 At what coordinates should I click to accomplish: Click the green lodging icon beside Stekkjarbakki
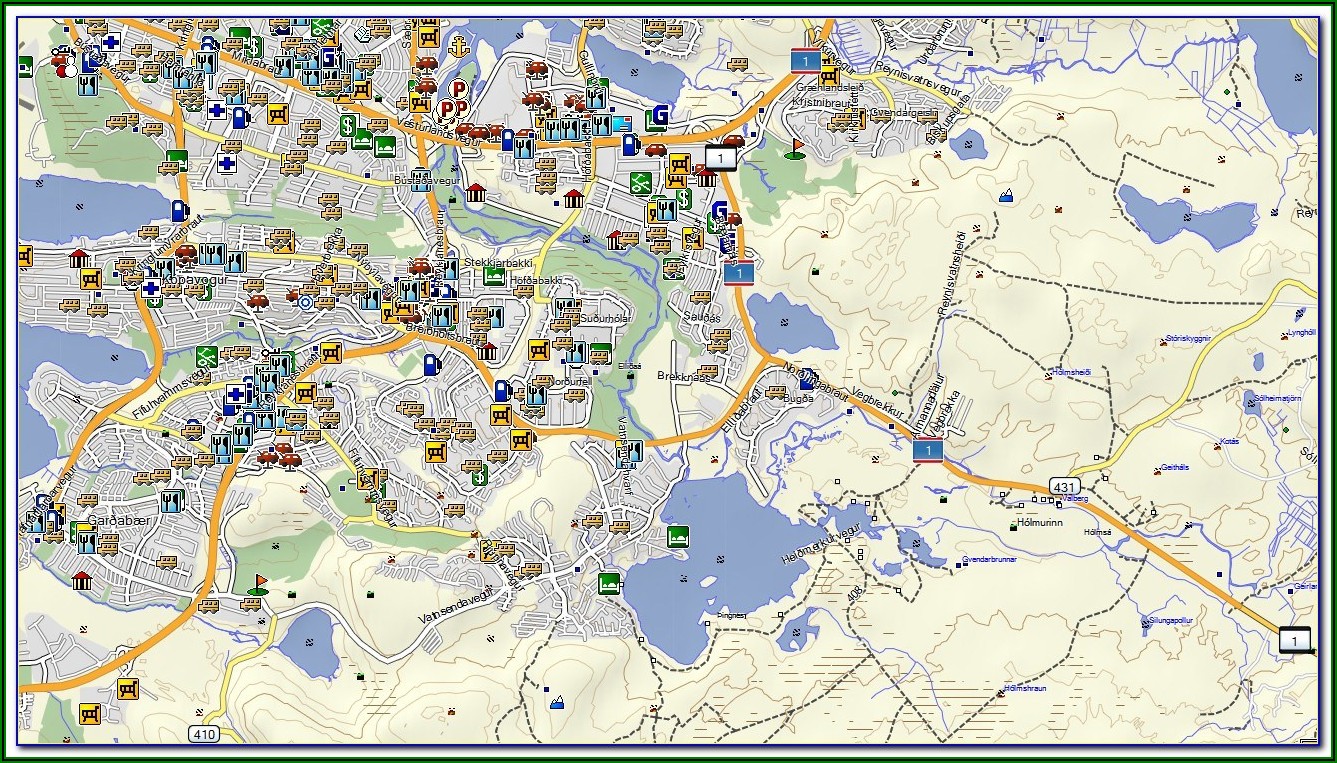point(495,277)
